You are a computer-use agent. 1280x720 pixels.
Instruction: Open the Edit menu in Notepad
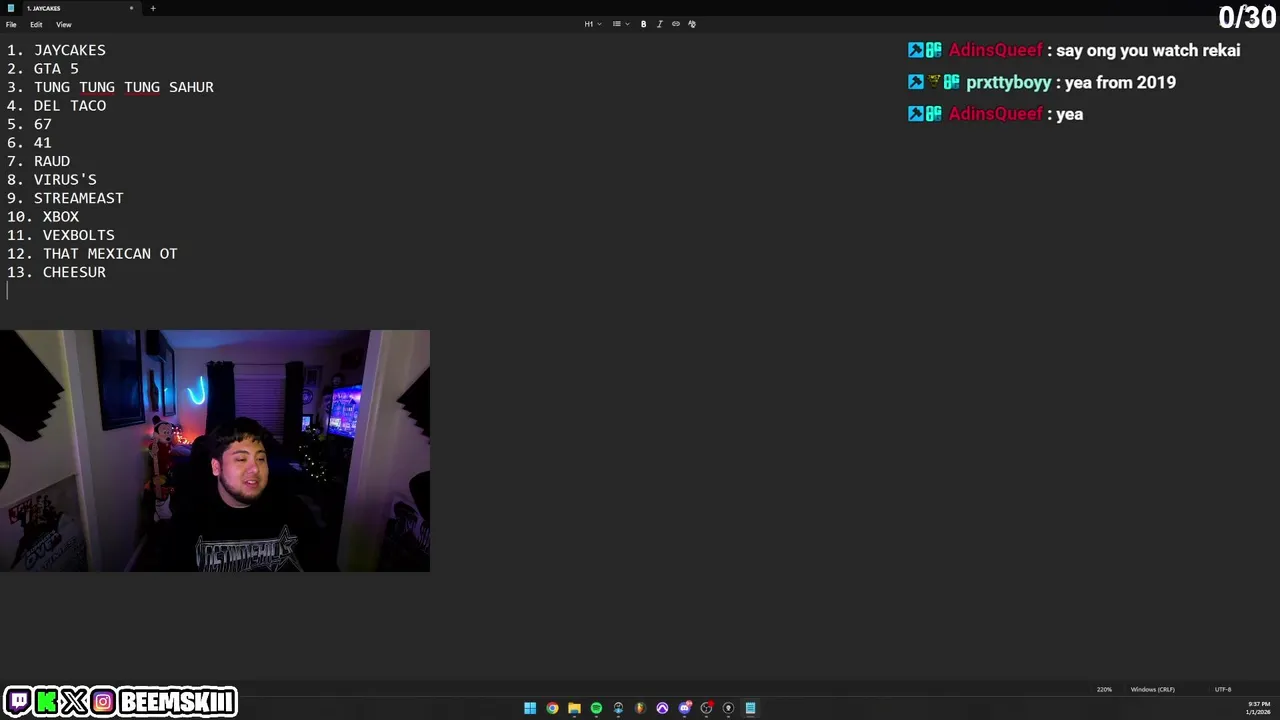[x=36, y=24]
